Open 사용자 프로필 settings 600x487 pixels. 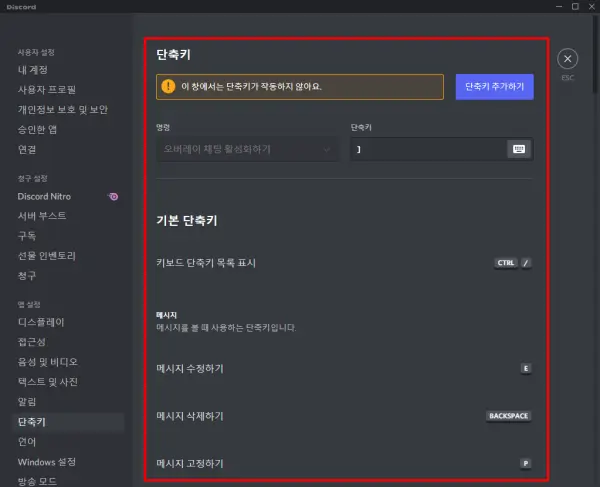[47, 90]
